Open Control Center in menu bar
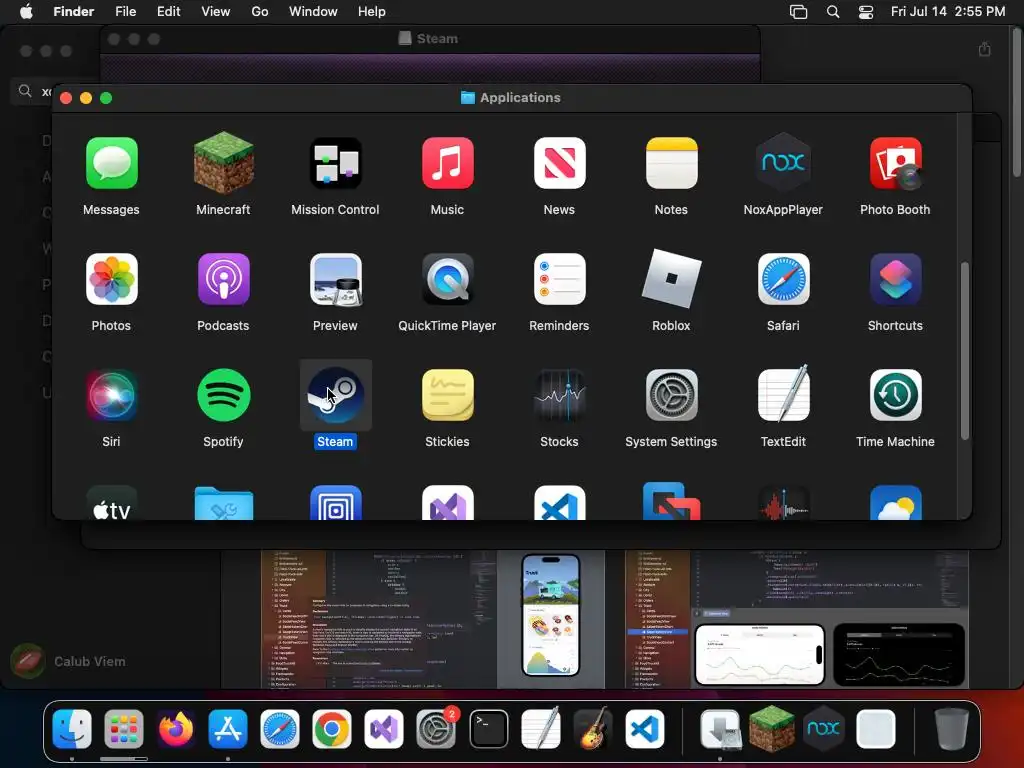Viewport: 1024px width, 768px height. [x=866, y=12]
